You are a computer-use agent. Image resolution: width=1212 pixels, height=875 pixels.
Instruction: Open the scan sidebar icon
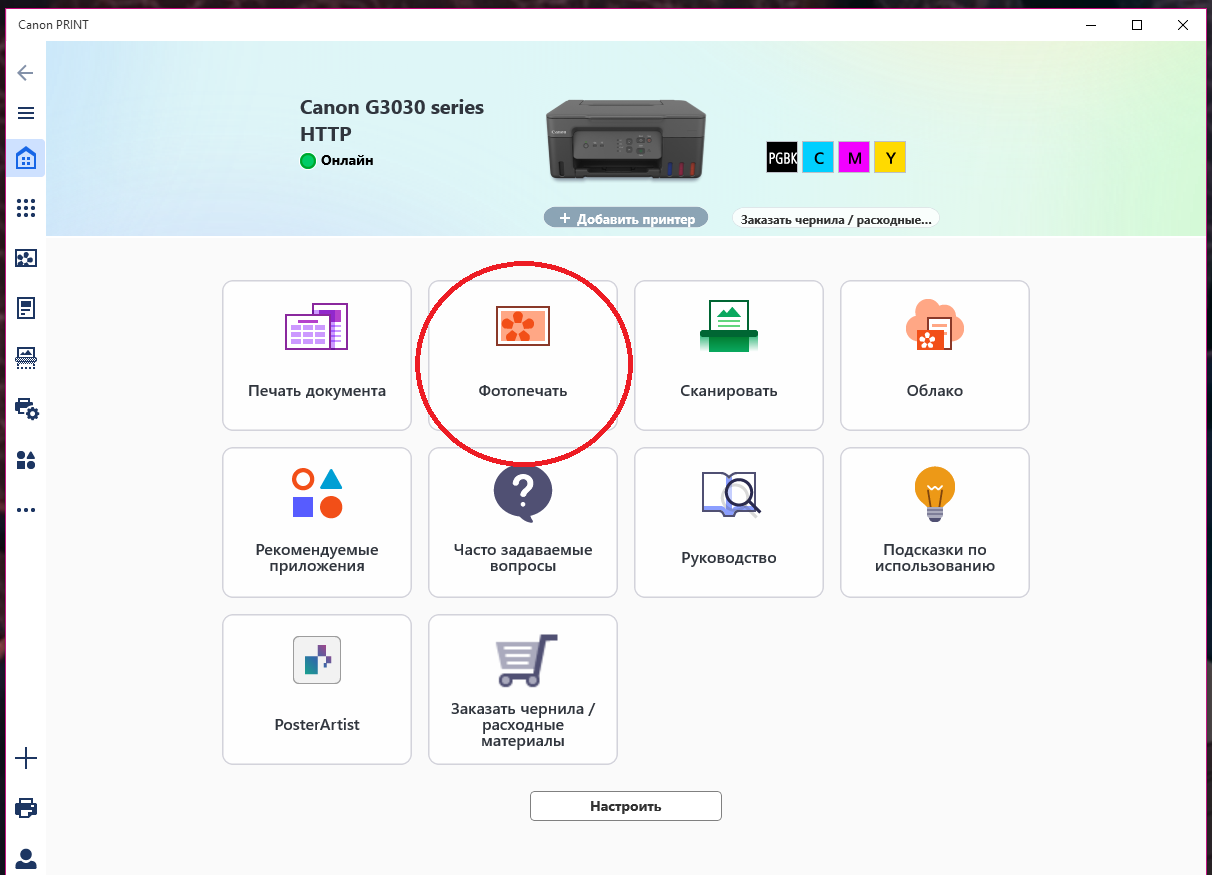(26, 357)
